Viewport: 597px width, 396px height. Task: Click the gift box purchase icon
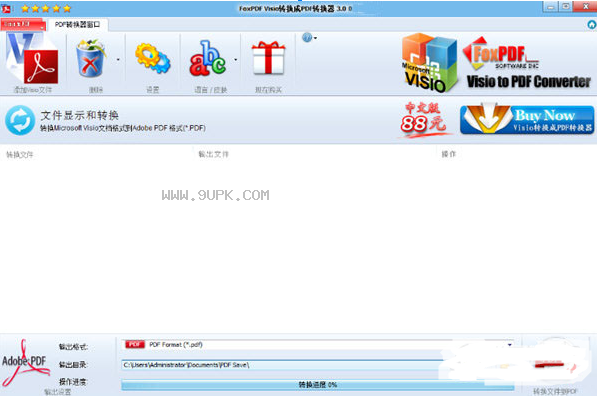(x=268, y=57)
